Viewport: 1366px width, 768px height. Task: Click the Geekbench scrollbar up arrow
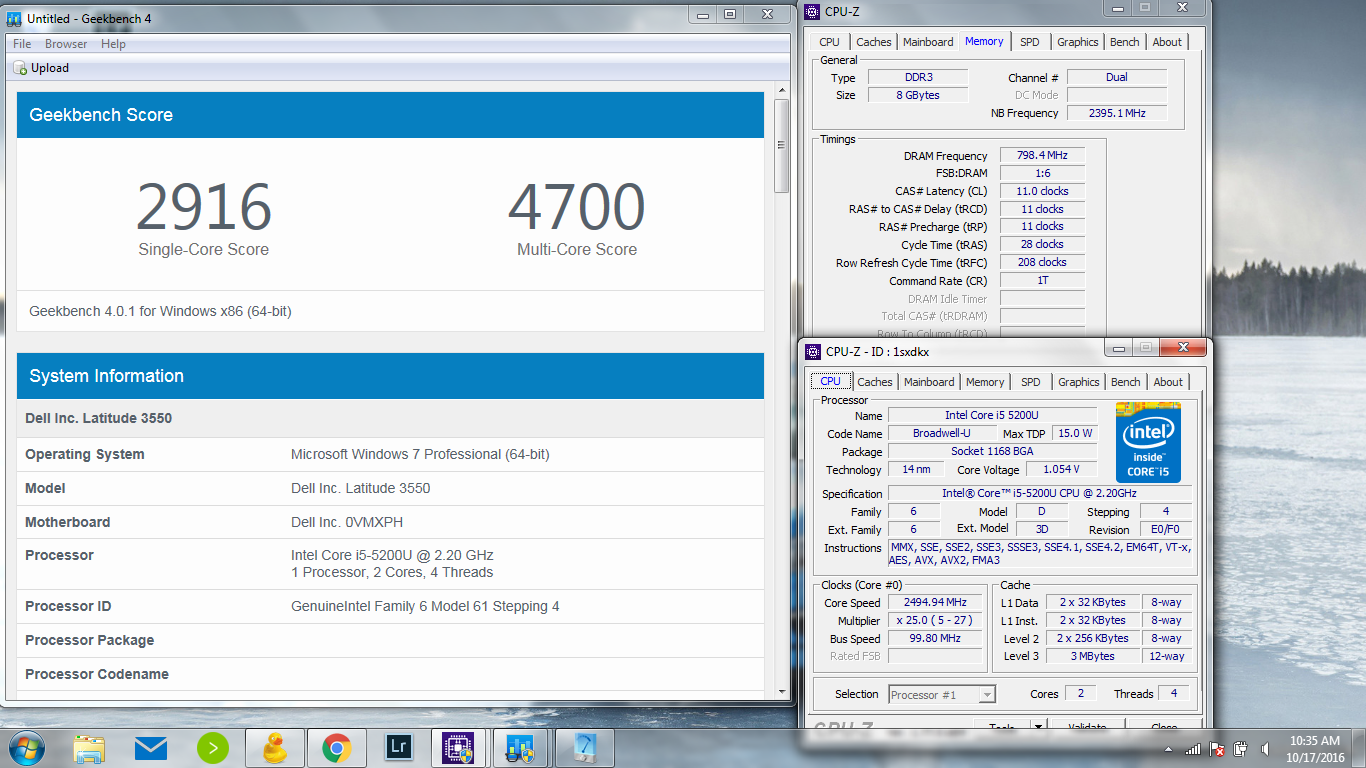click(x=781, y=92)
